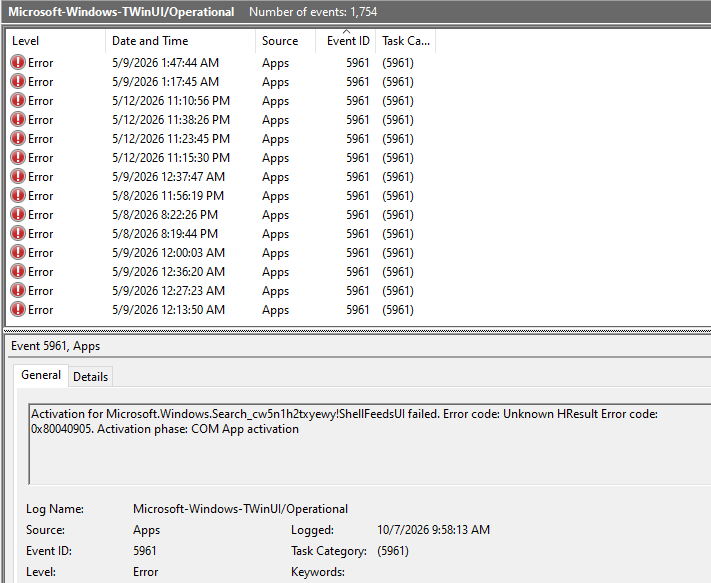Click the error icon of the 11:10:56 PM row
The width and height of the screenshot is (711, 583).
pos(18,100)
